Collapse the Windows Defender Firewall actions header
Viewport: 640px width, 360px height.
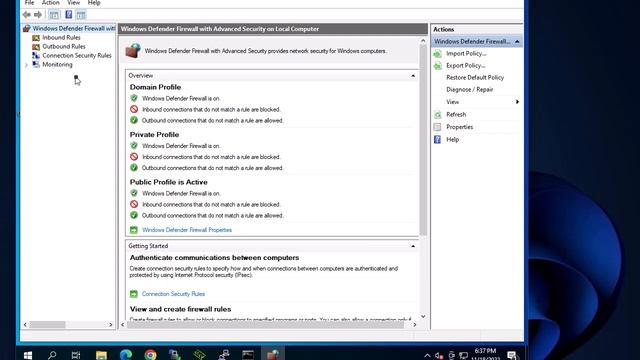coord(517,42)
